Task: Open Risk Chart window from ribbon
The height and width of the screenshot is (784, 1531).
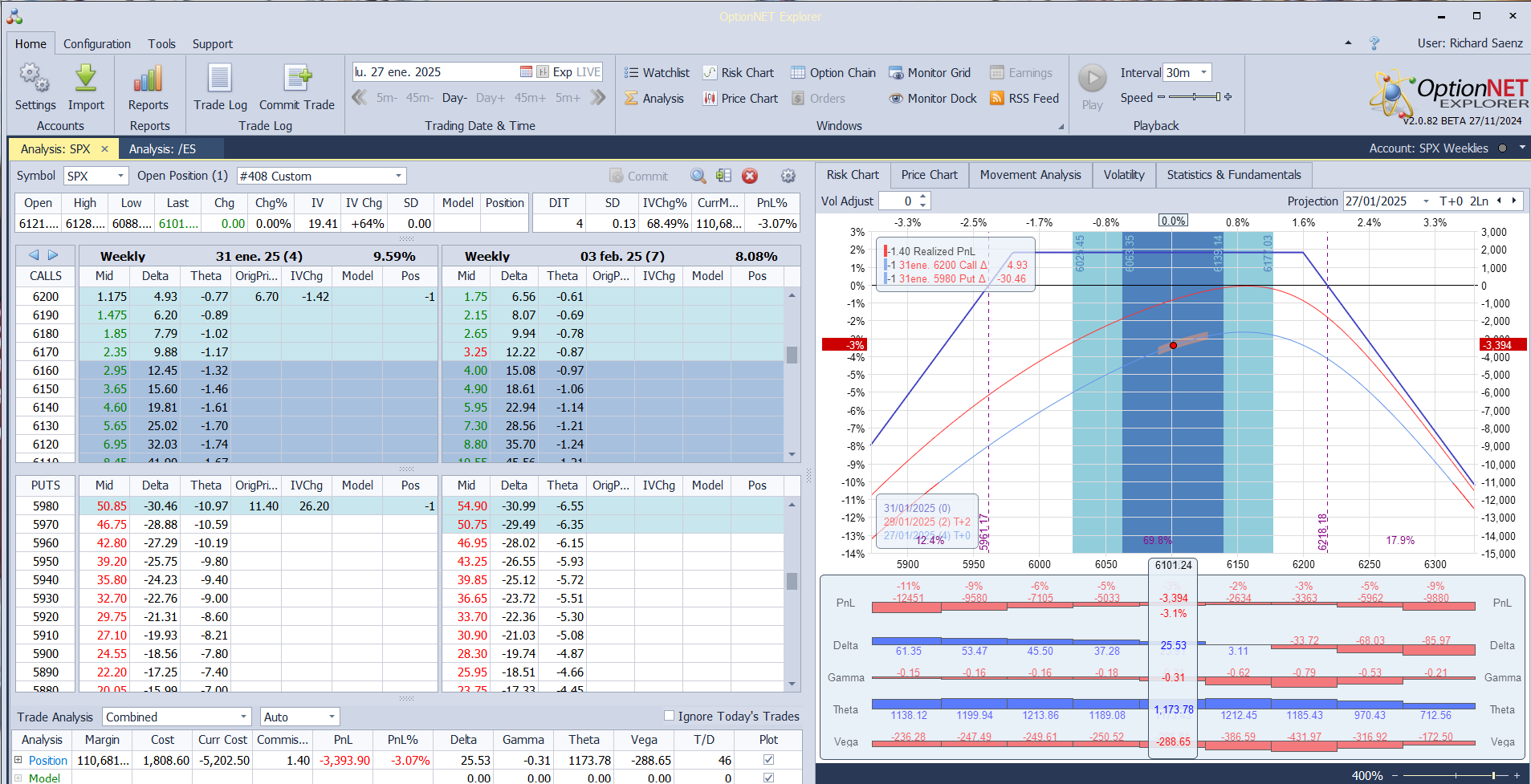Action: [x=738, y=73]
